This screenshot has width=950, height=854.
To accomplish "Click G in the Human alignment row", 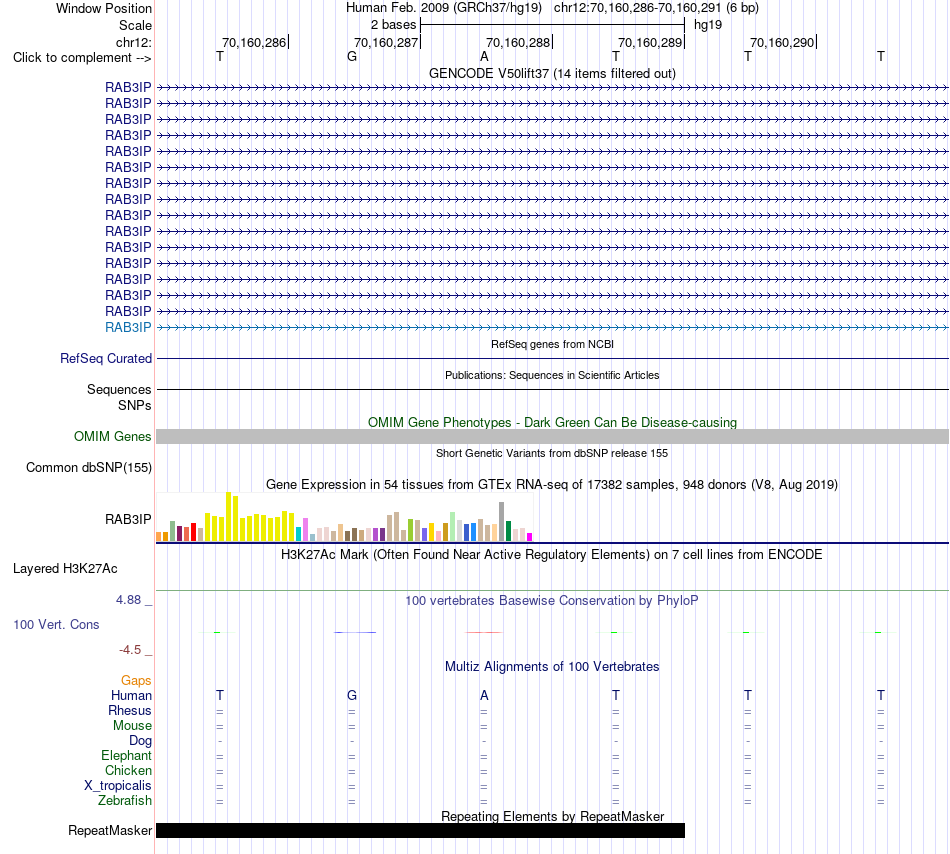I will point(351,695).
